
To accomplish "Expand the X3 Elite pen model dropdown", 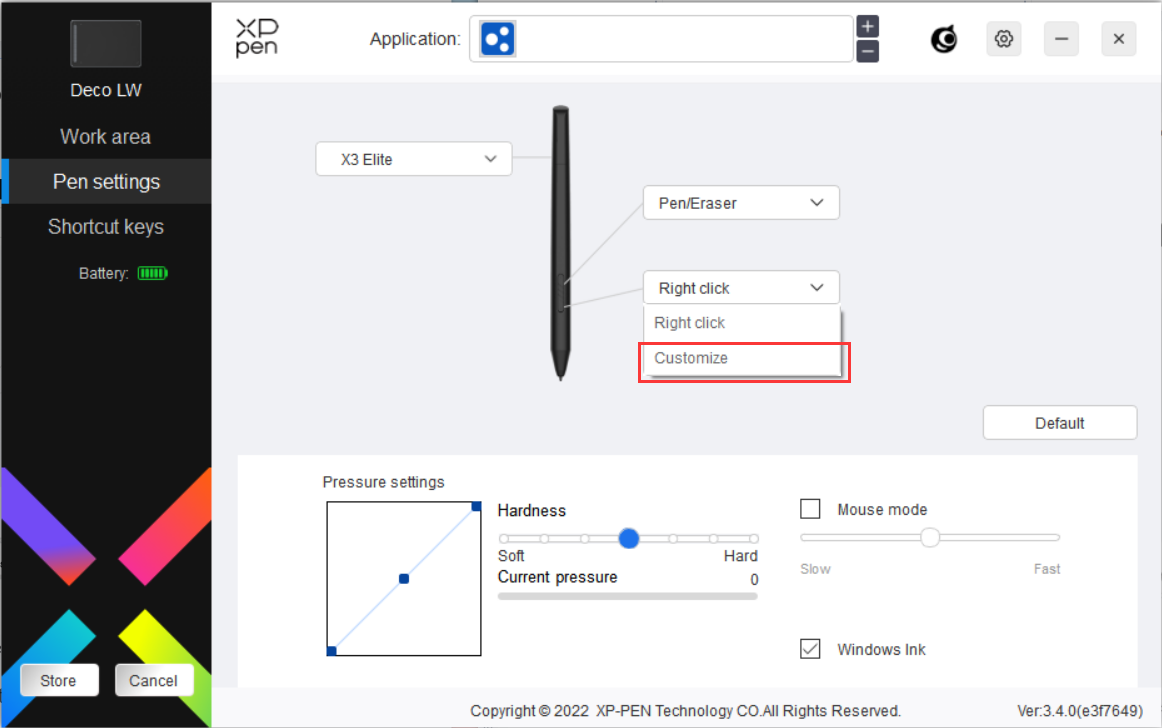I will pyautogui.click(x=414, y=159).
